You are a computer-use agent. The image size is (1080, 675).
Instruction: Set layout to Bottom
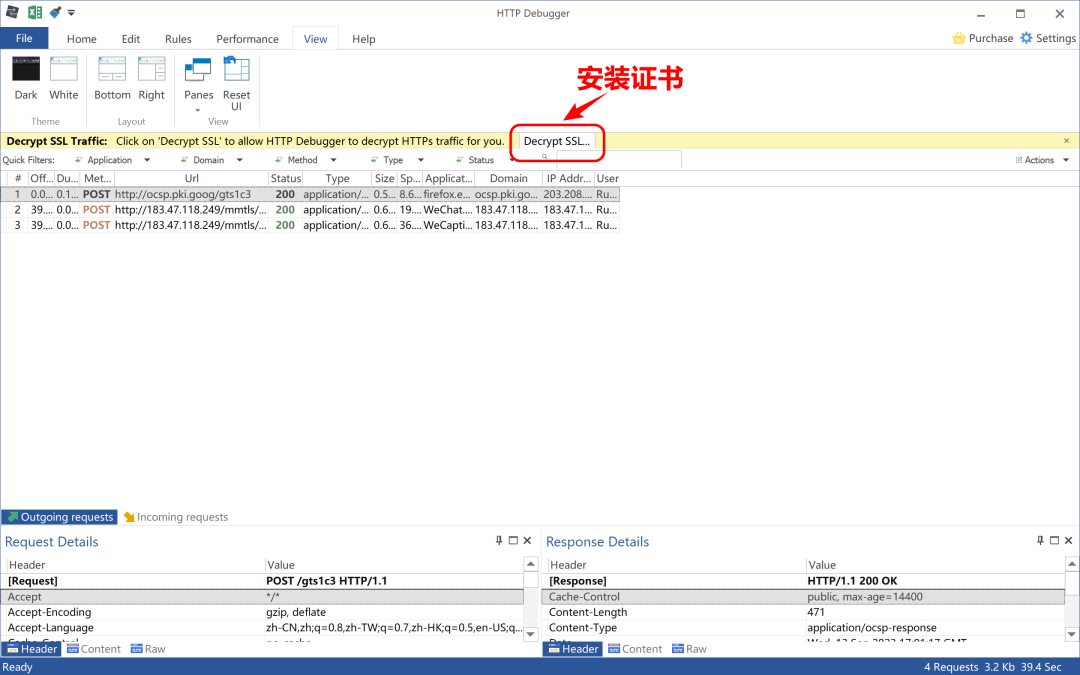[112, 78]
